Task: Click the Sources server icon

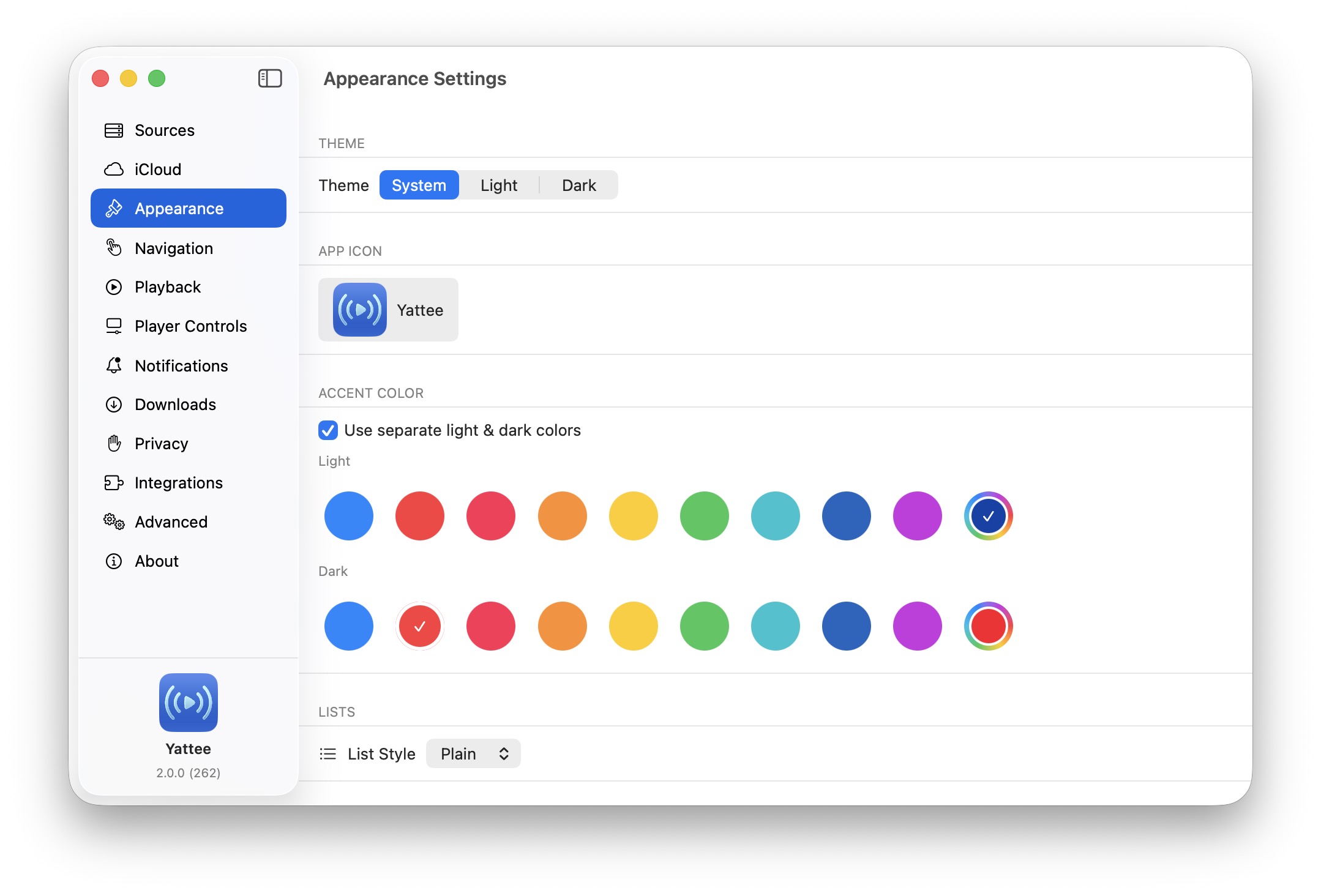Action: [x=114, y=130]
